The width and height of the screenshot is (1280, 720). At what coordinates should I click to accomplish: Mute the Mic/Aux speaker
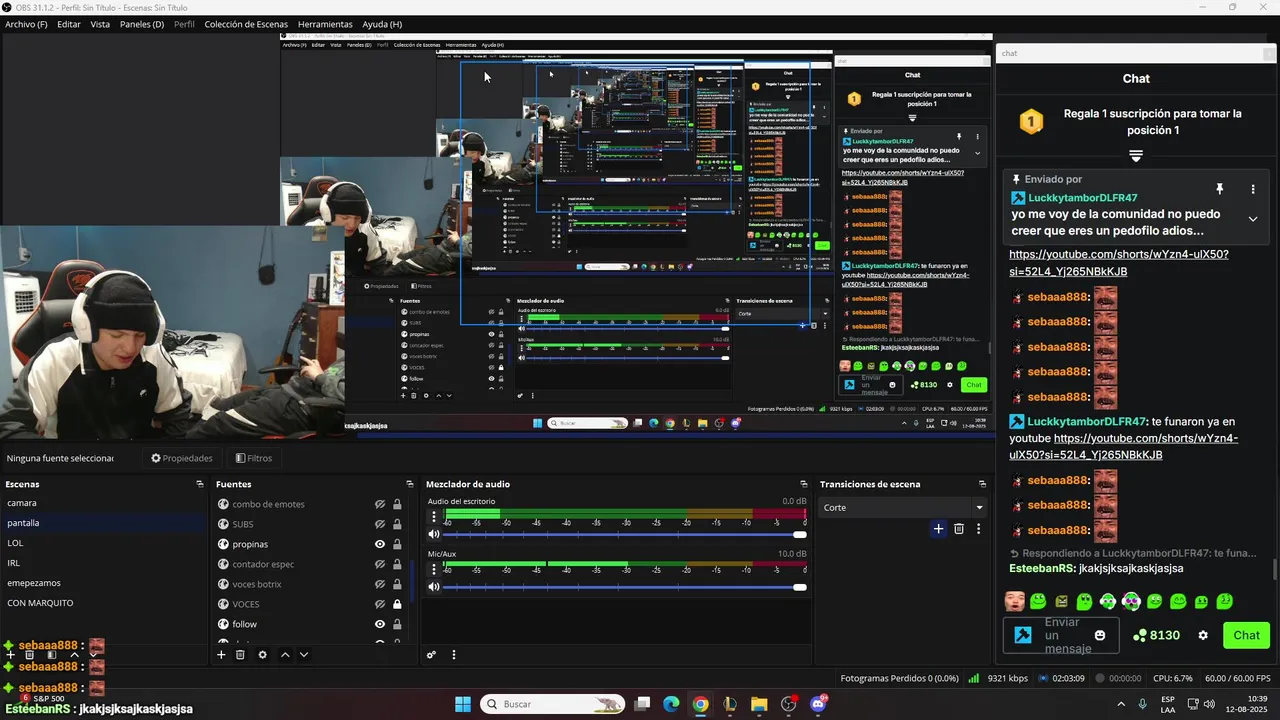click(x=434, y=587)
